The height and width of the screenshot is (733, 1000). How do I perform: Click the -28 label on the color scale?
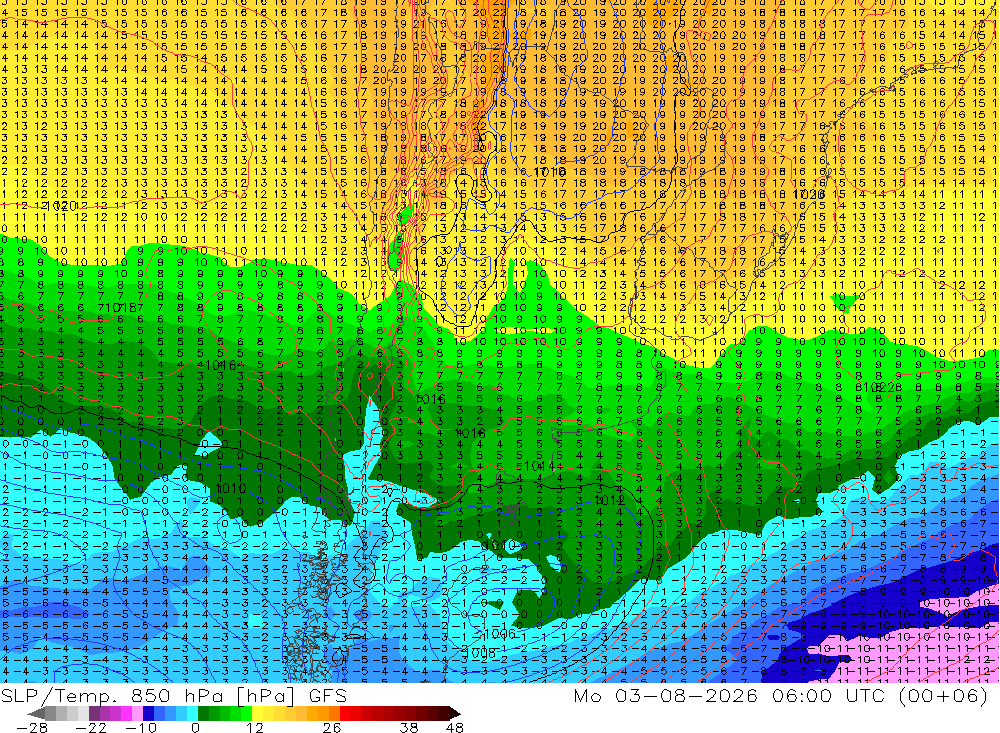click(x=31, y=727)
